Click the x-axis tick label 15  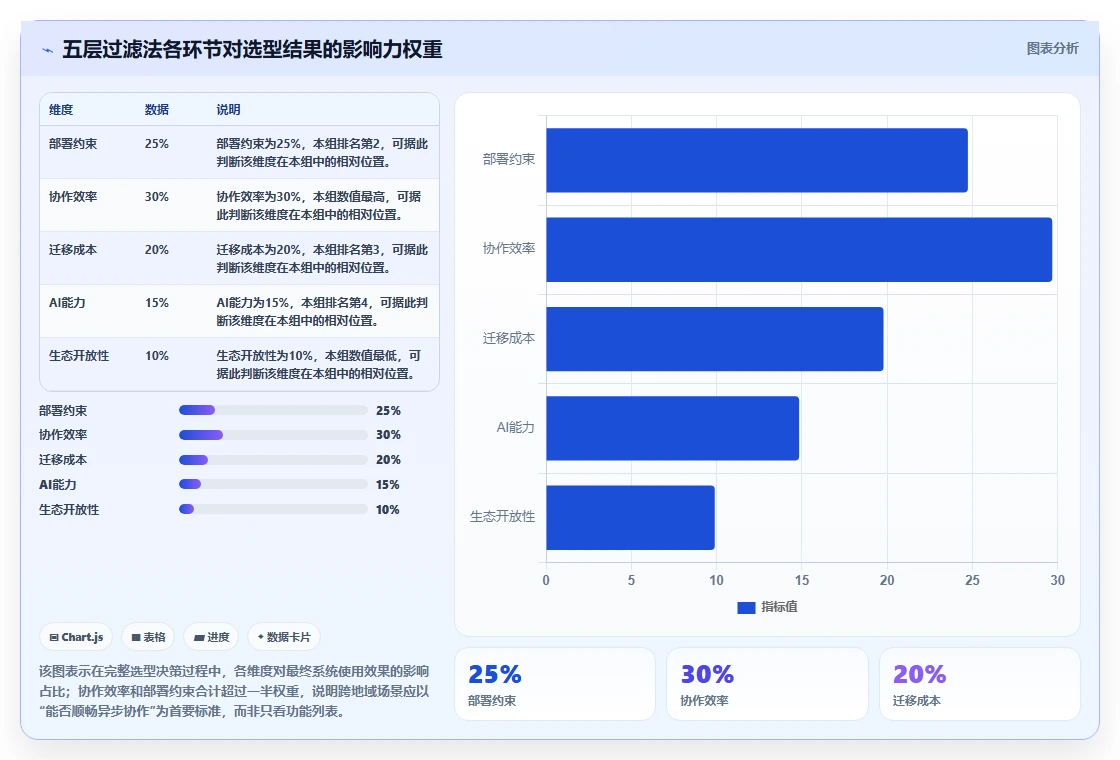coord(801,580)
